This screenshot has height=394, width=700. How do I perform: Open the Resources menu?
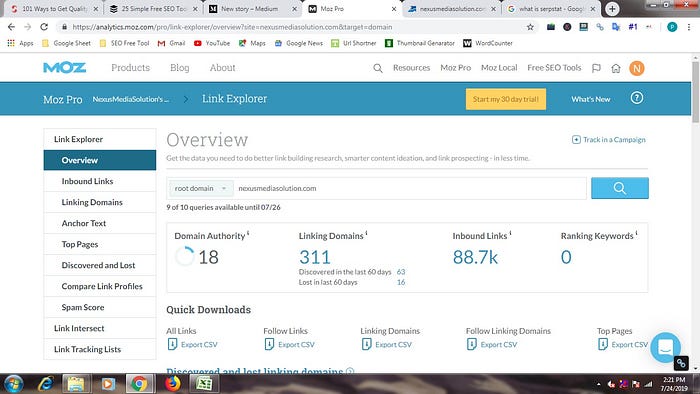[411, 68]
